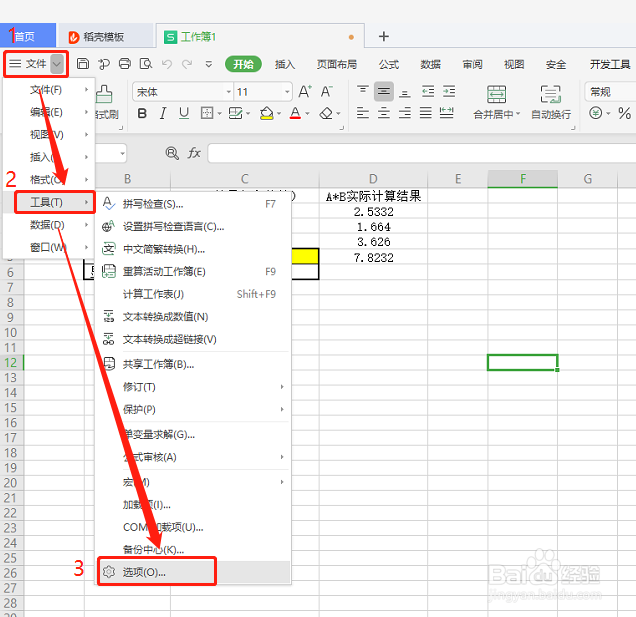Select 文本转换成数值(N) menu entry
Screen dimensions: 636x617
click(193, 316)
